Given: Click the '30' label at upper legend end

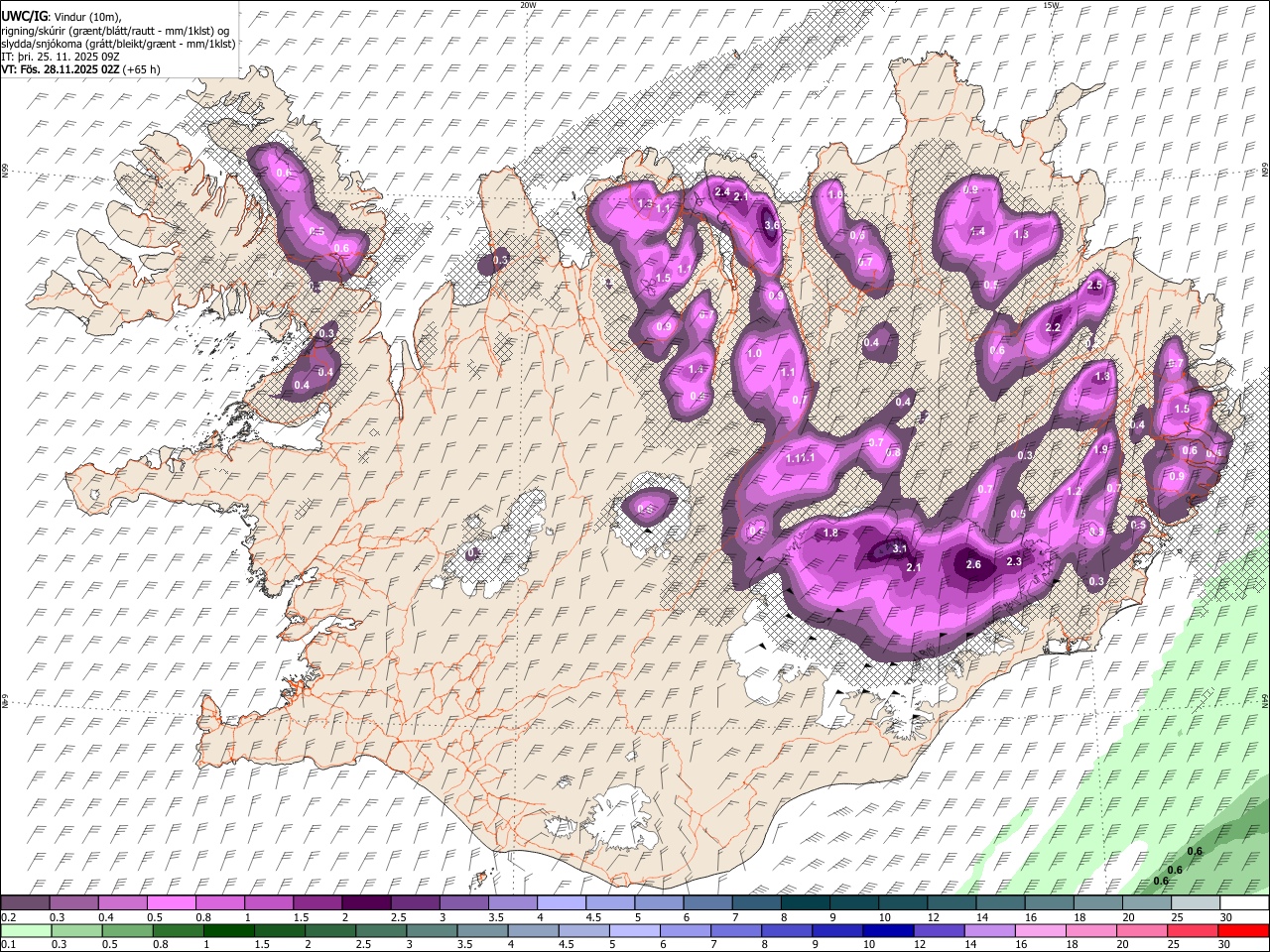Looking at the screenshot, I should pos(1226,917).
